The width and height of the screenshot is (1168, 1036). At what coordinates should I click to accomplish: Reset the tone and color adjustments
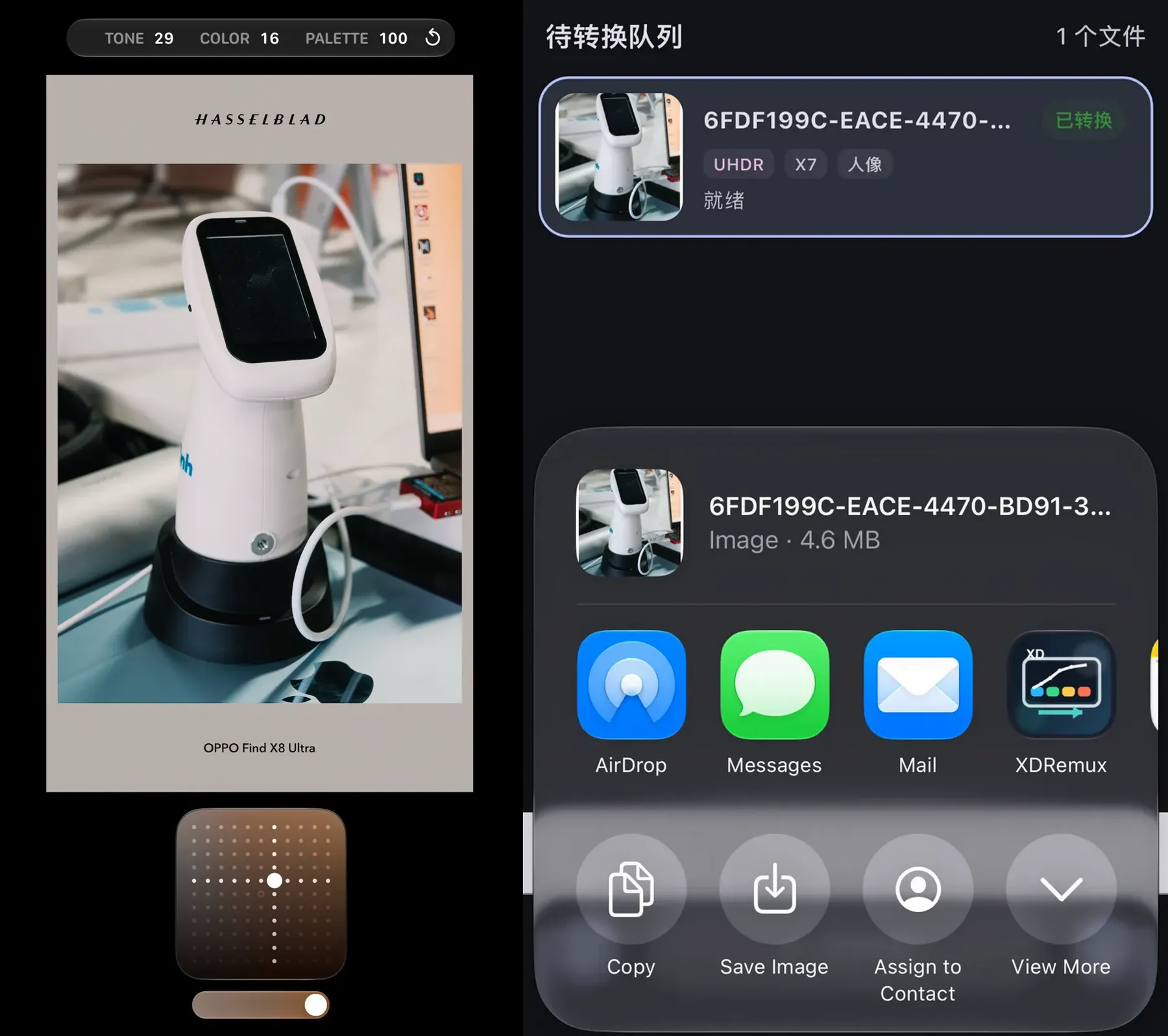click(x=433, y=38)
